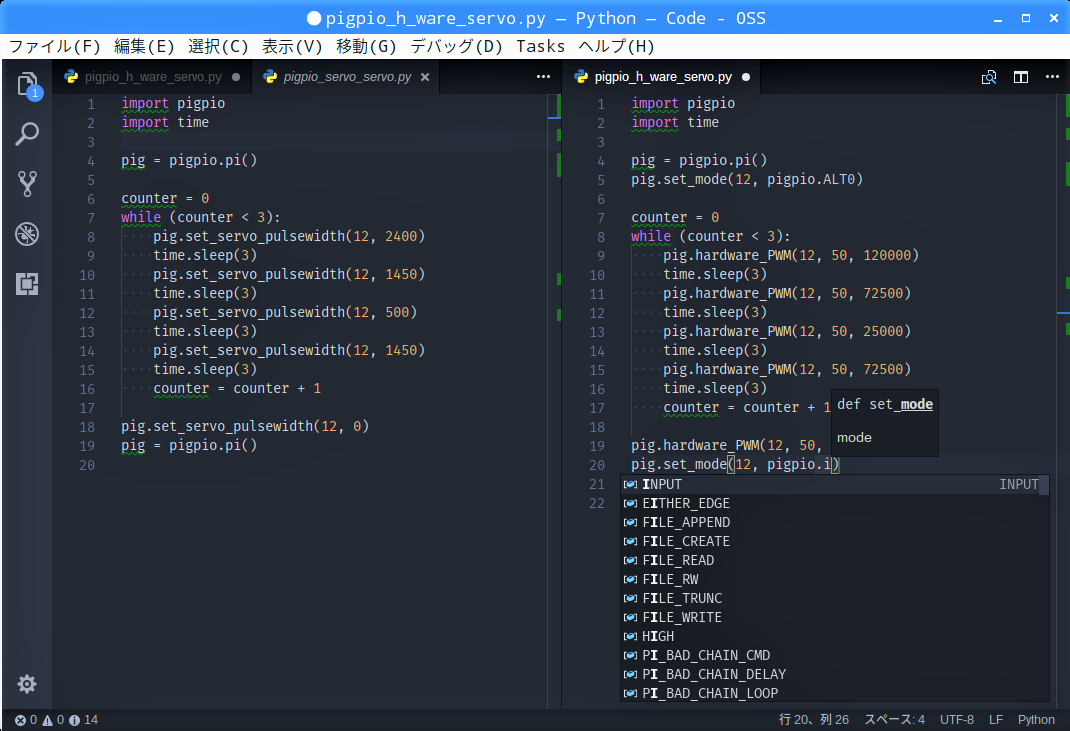Image resolution: width=1070 pixels, height=731 pixels.
Task: Click the find-in-editor icon in right pane
Action: click(x=989, y=77)
